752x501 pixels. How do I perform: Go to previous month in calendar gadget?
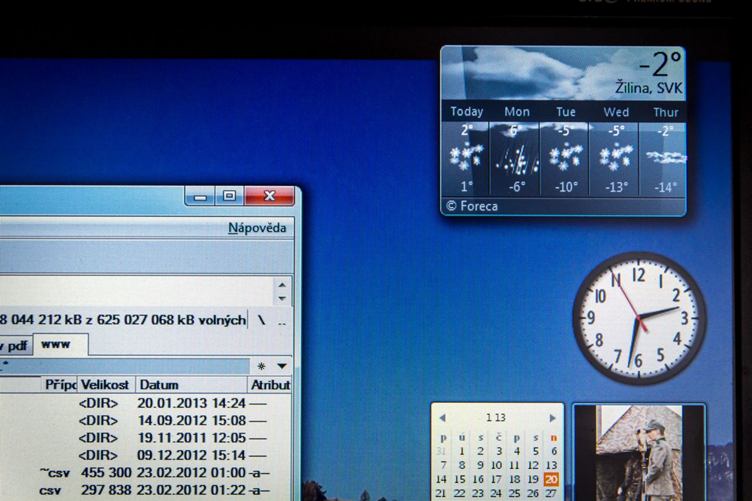click(443, 418)
